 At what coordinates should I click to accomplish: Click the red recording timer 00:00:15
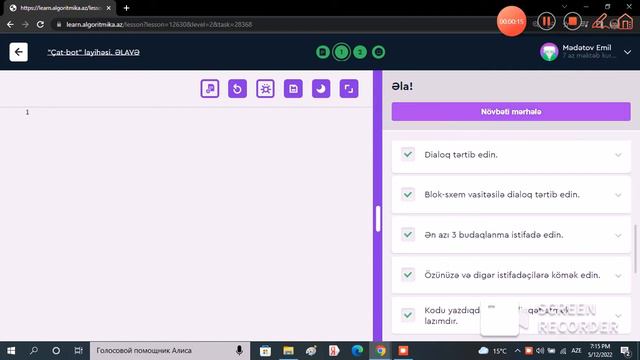click(x=511, y=21)
